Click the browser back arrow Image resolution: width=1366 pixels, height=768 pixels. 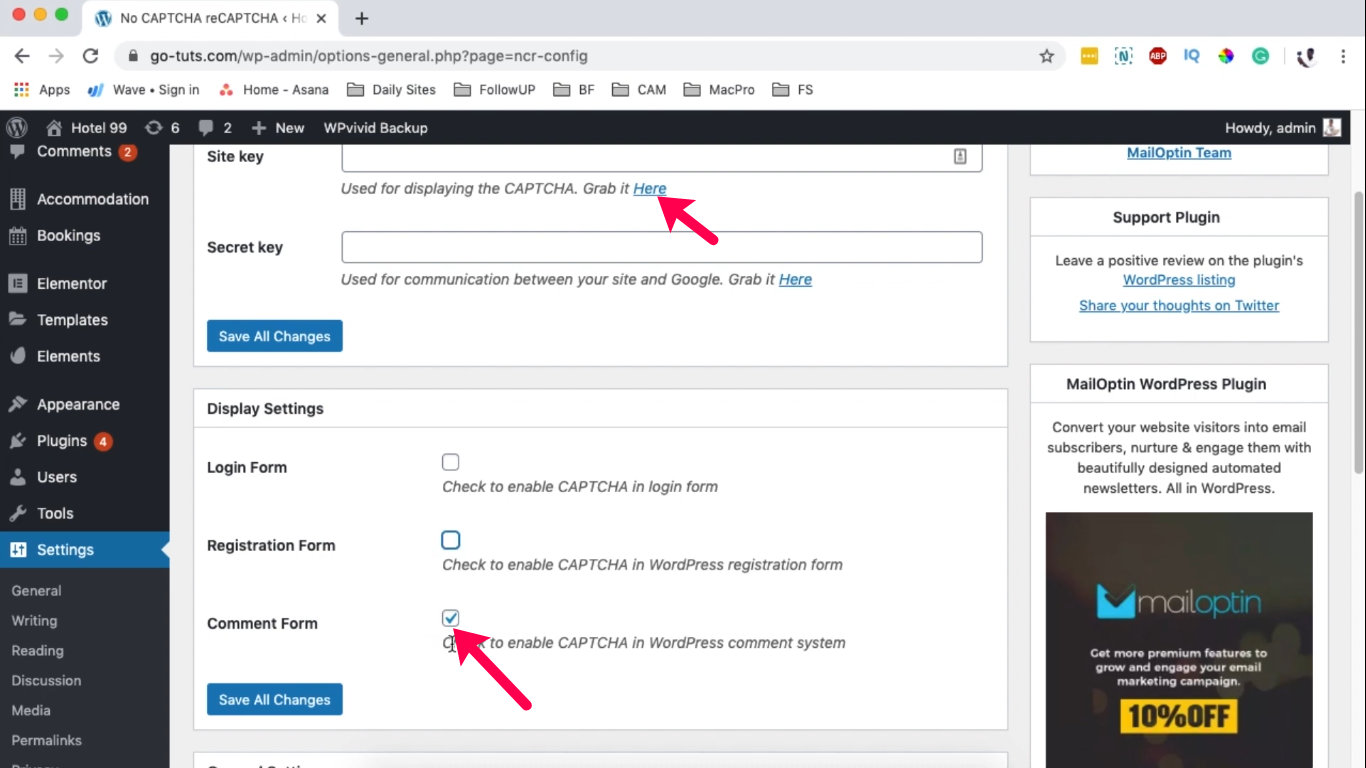22,56
